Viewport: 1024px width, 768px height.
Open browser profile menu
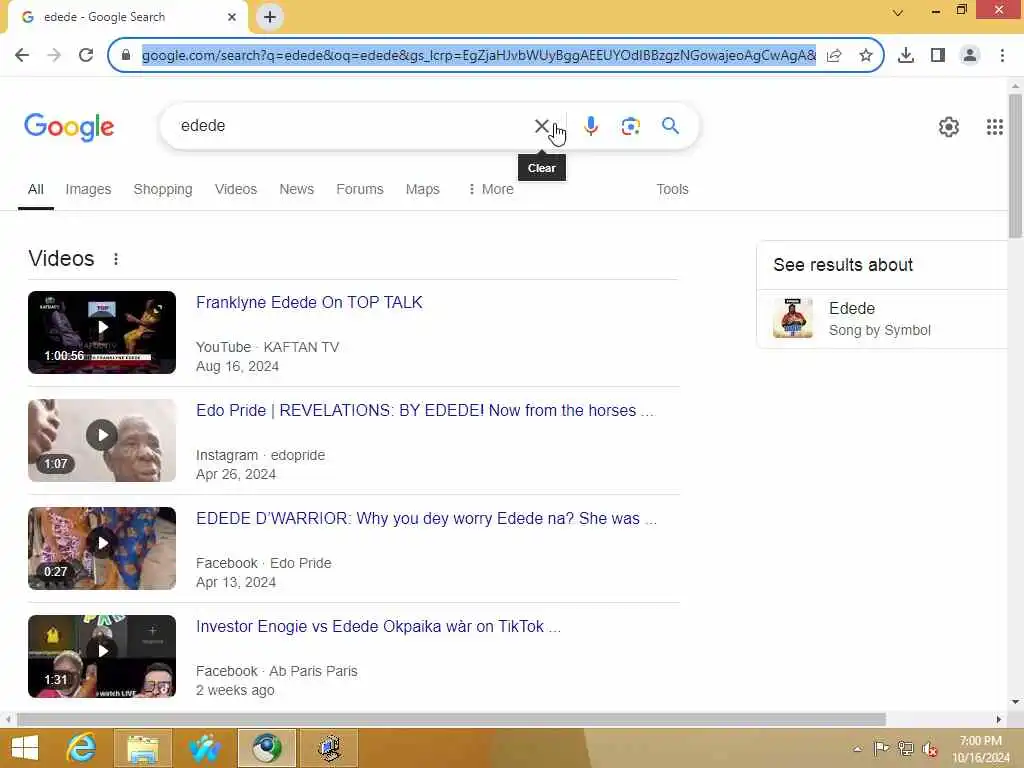[x=970, y=55]
